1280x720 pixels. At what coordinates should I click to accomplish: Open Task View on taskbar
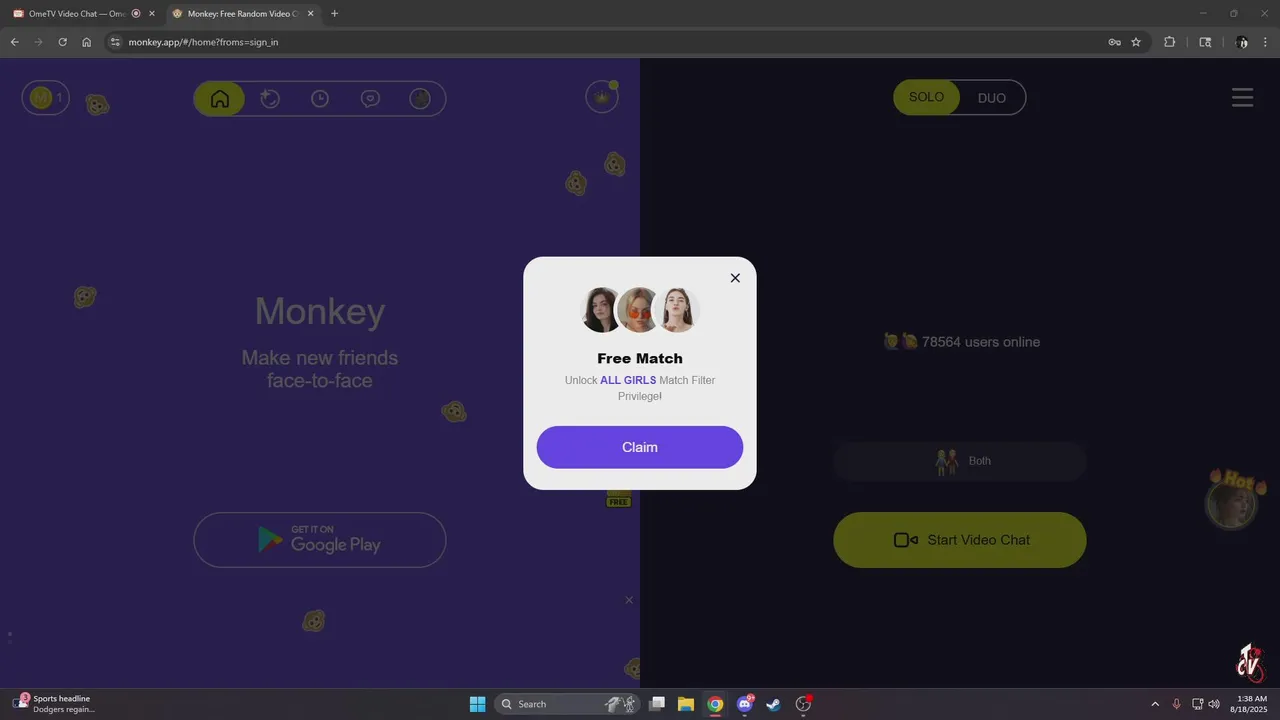click(657, 704)
